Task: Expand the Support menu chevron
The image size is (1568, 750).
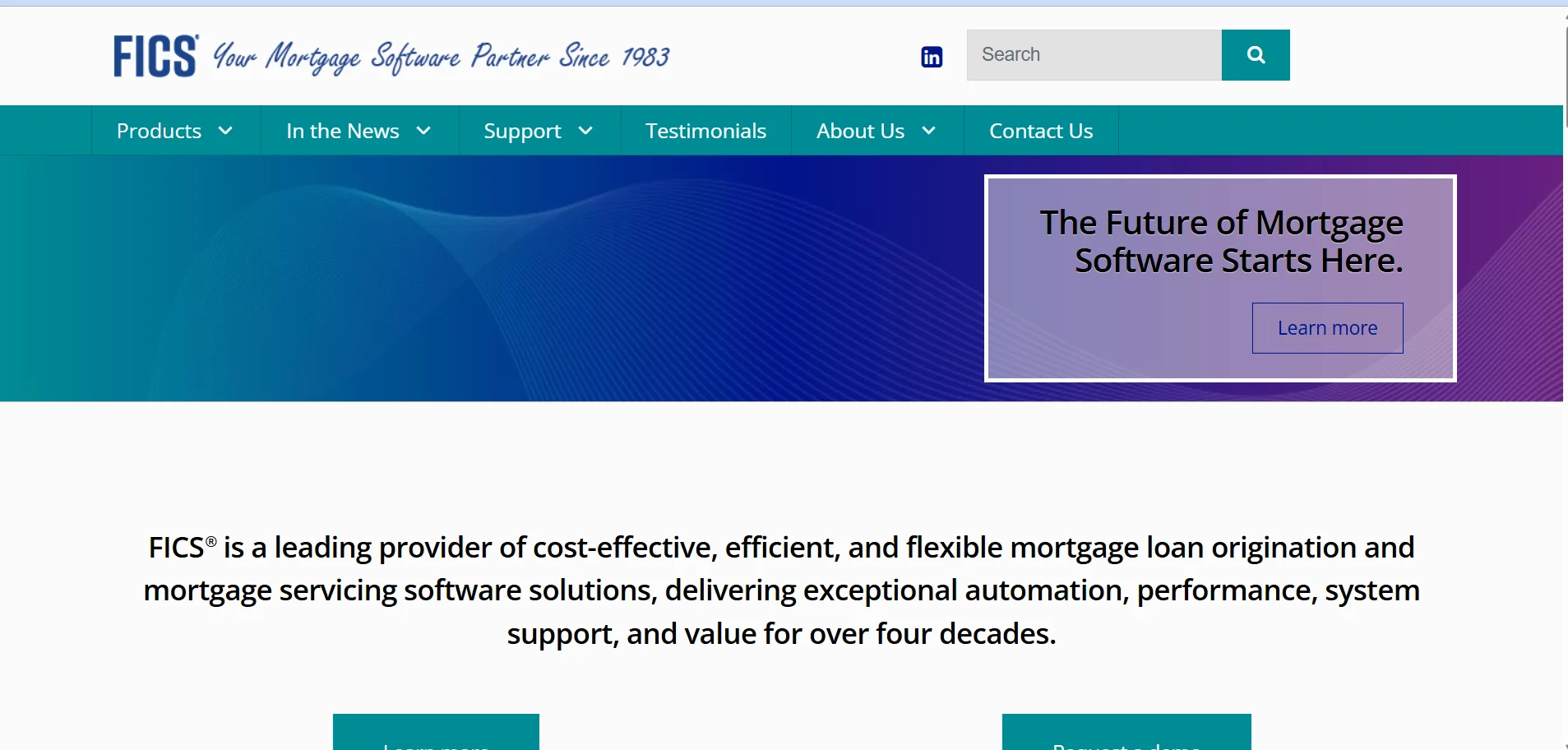Action: (x=585, y=131)
